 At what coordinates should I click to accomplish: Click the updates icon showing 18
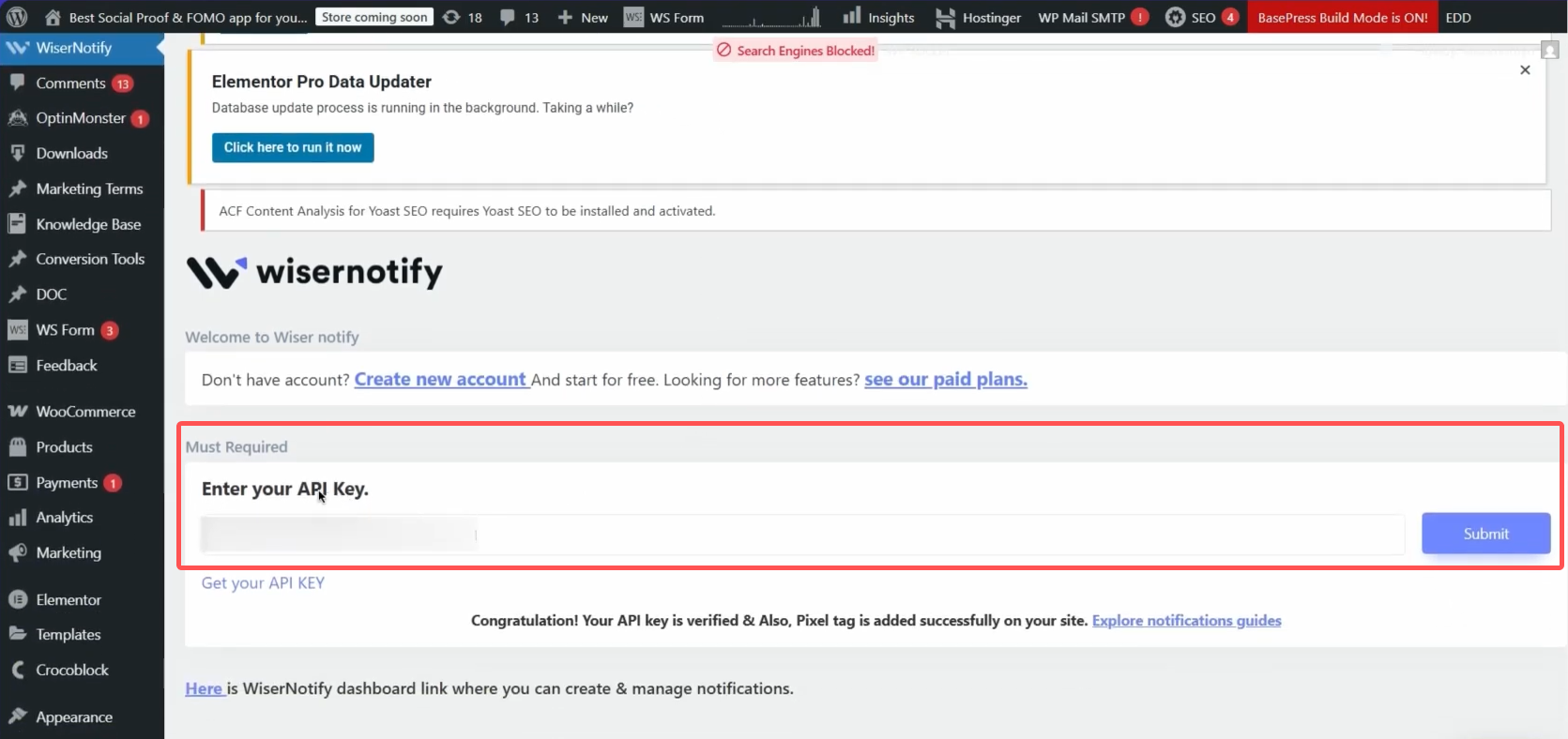pos(451,17)
